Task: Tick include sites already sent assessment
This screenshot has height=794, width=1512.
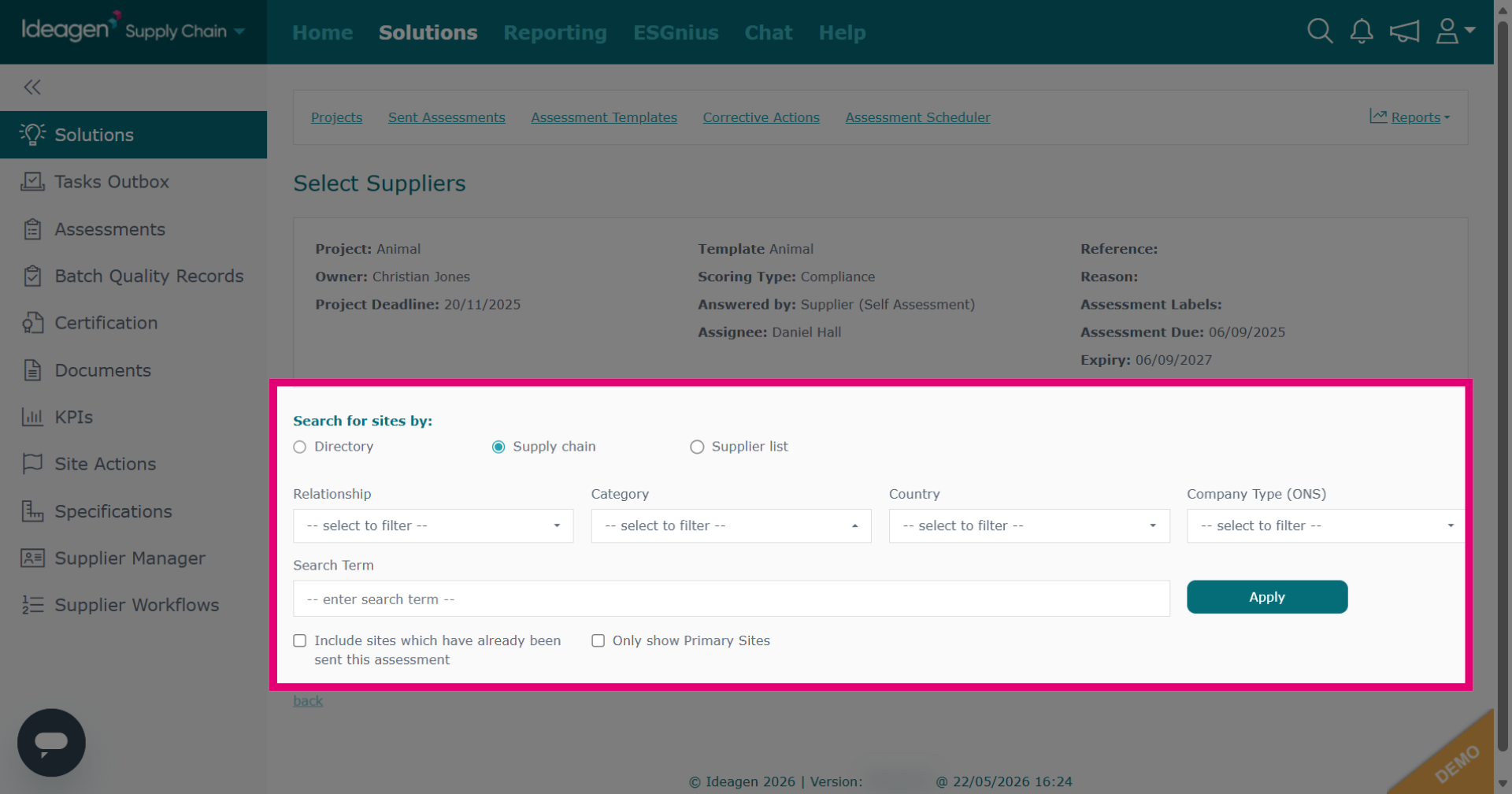Action: (x=300, y=641)
